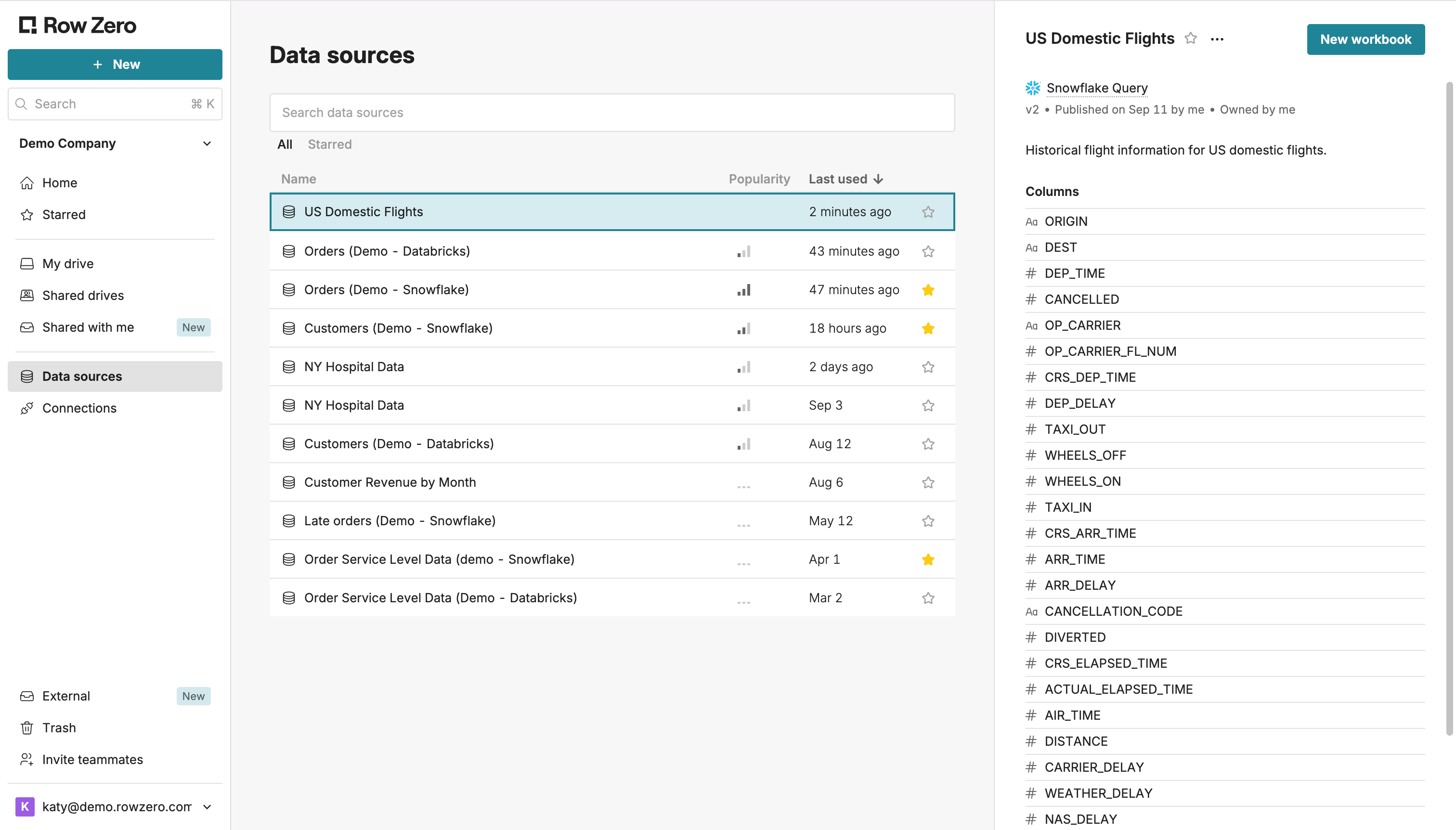This screenshot has height=830, width=1456.
Task: Click Invite teammates
Action: [115, 760]
